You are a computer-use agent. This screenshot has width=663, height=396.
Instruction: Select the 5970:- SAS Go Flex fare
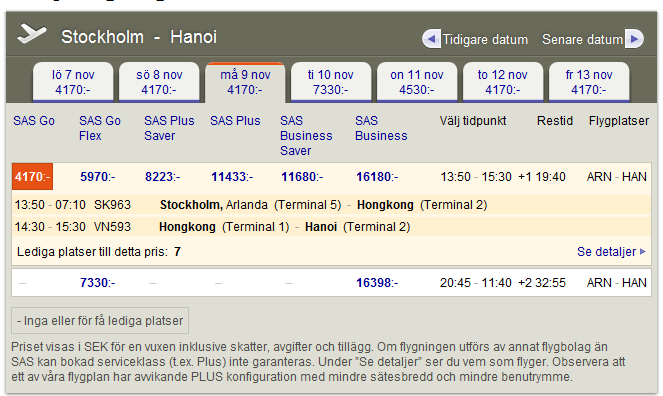98,177
